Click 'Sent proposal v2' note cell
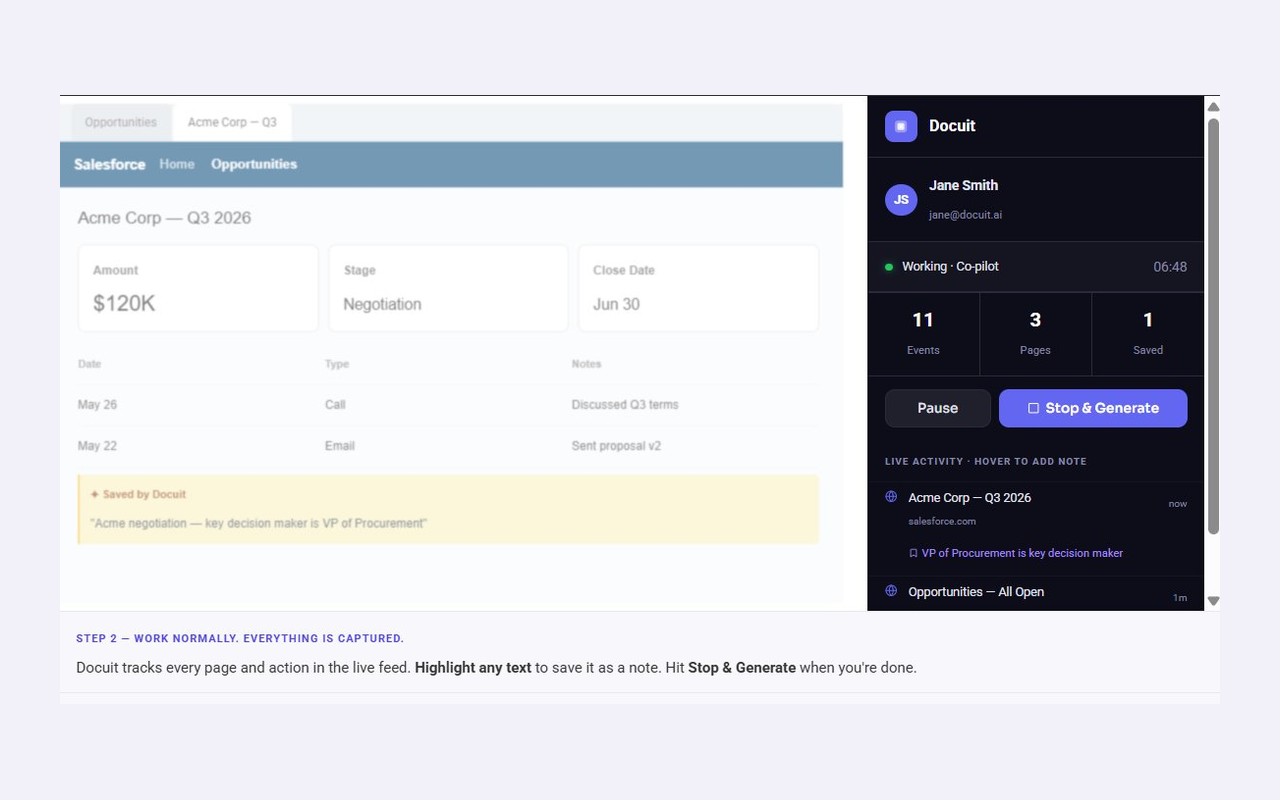Viewport: 1280px width, 800px height. pyautogui.click(x=616, y=446)
